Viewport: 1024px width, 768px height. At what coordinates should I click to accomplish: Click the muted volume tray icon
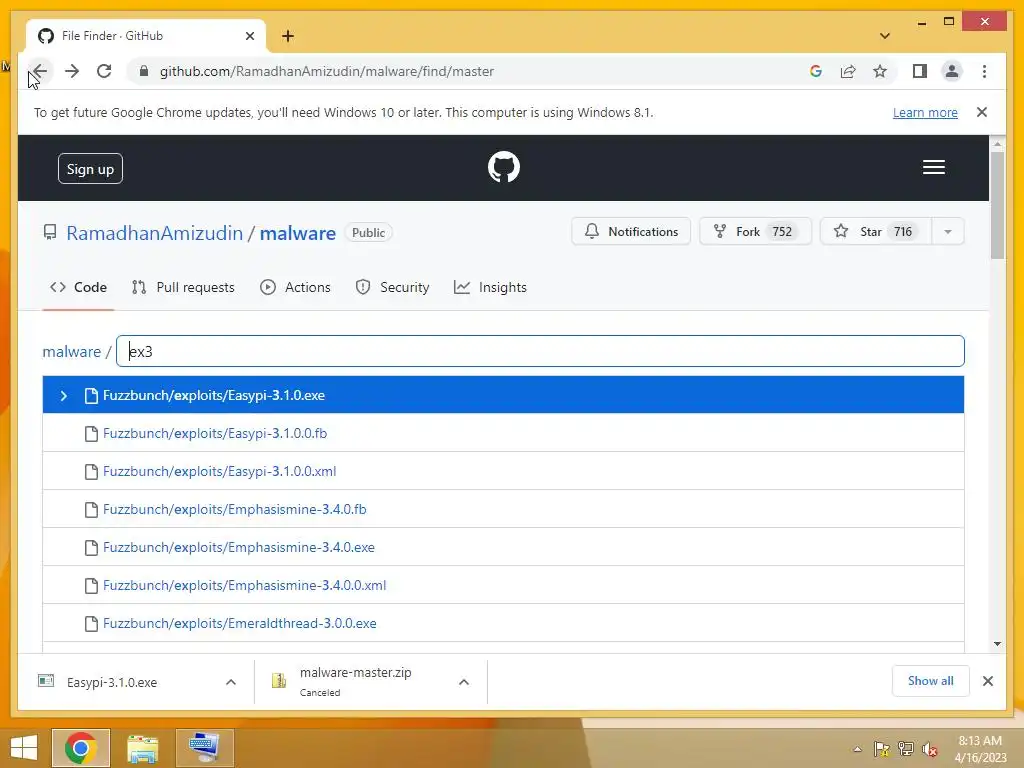(x=929, y=749)
